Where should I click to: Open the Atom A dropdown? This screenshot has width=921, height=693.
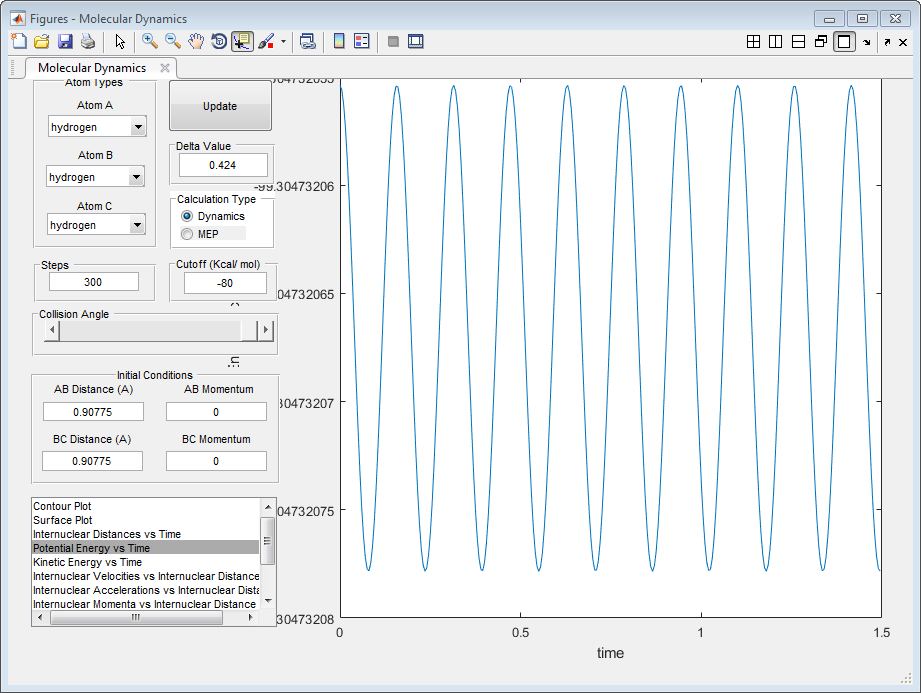point(138,127)
